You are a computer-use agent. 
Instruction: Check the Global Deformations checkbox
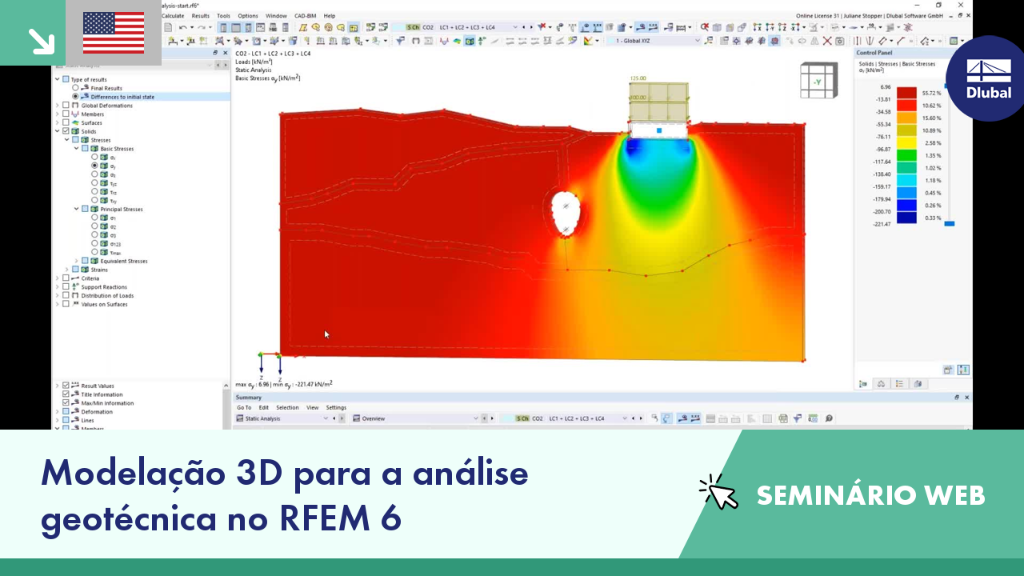tap(66, 105)
